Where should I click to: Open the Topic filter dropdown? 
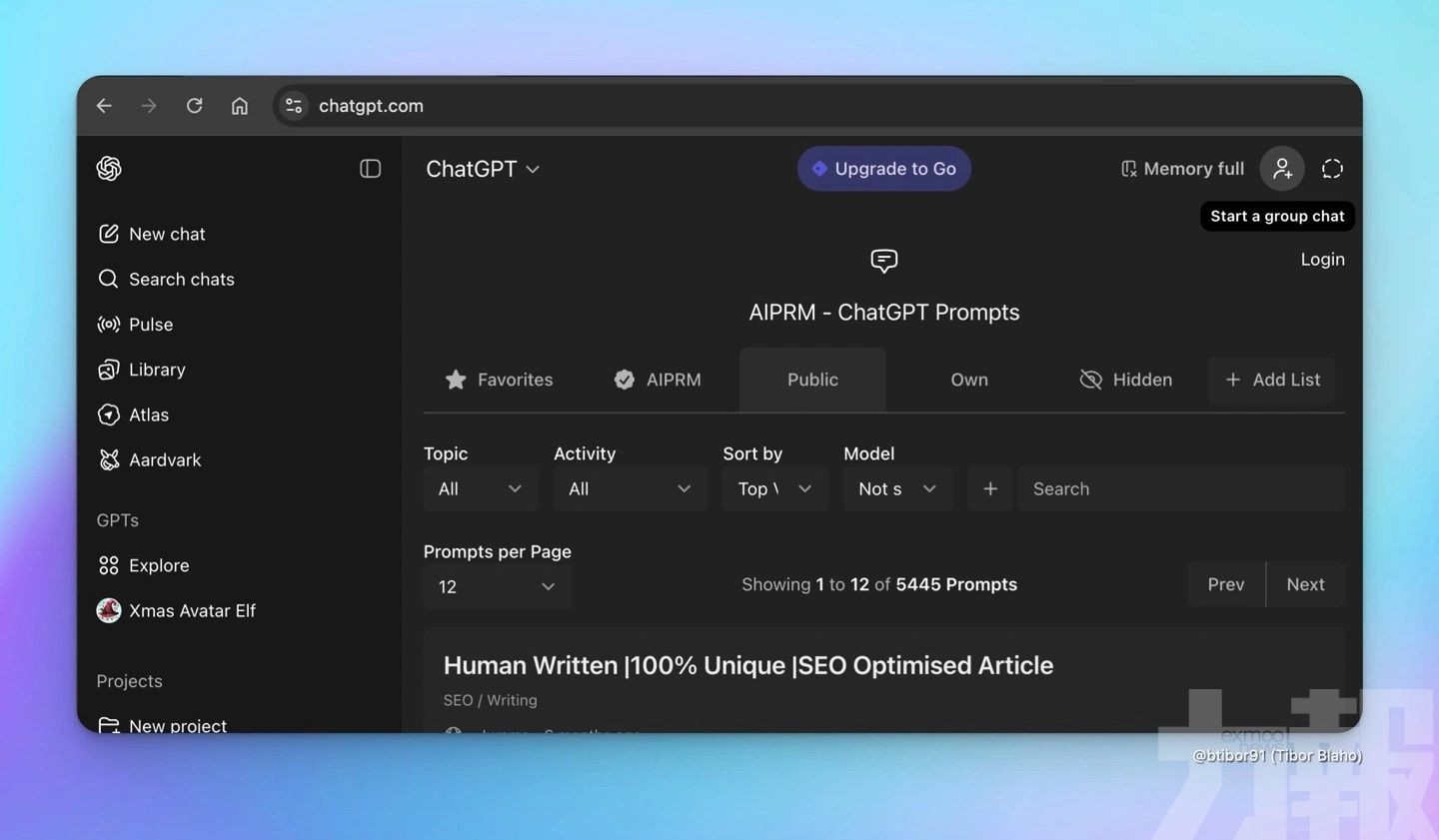[x=480, y=488]
